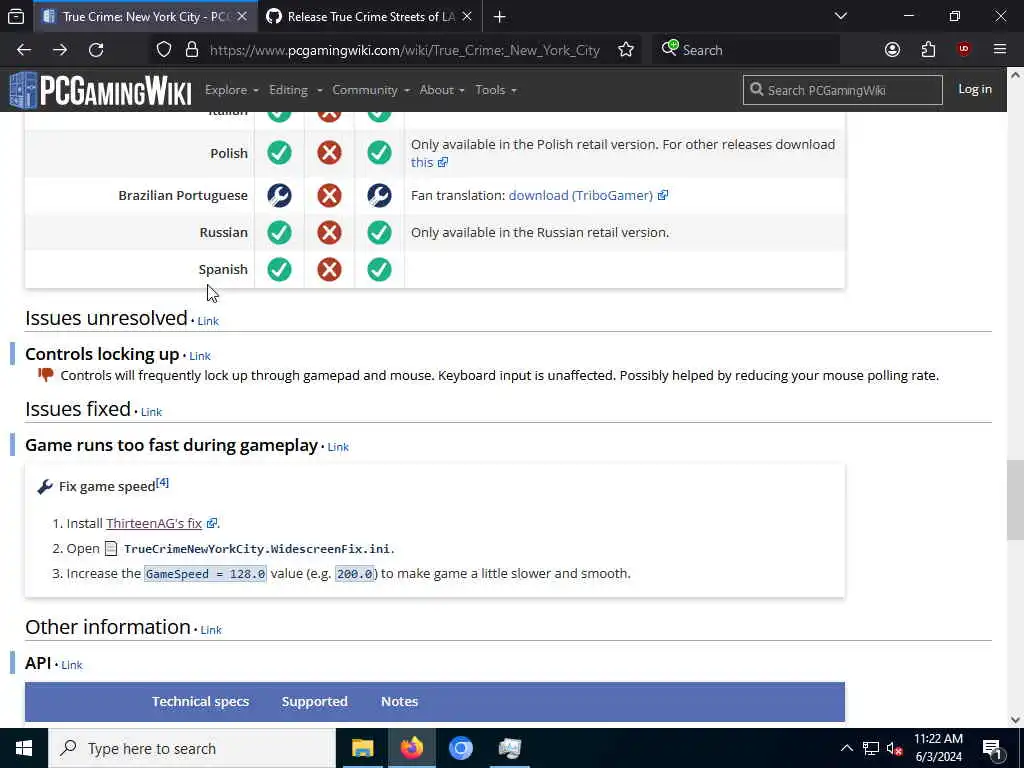The image size is (1024, 768).
Task: Show hidden system tray icons
Action: pos(846,748)
